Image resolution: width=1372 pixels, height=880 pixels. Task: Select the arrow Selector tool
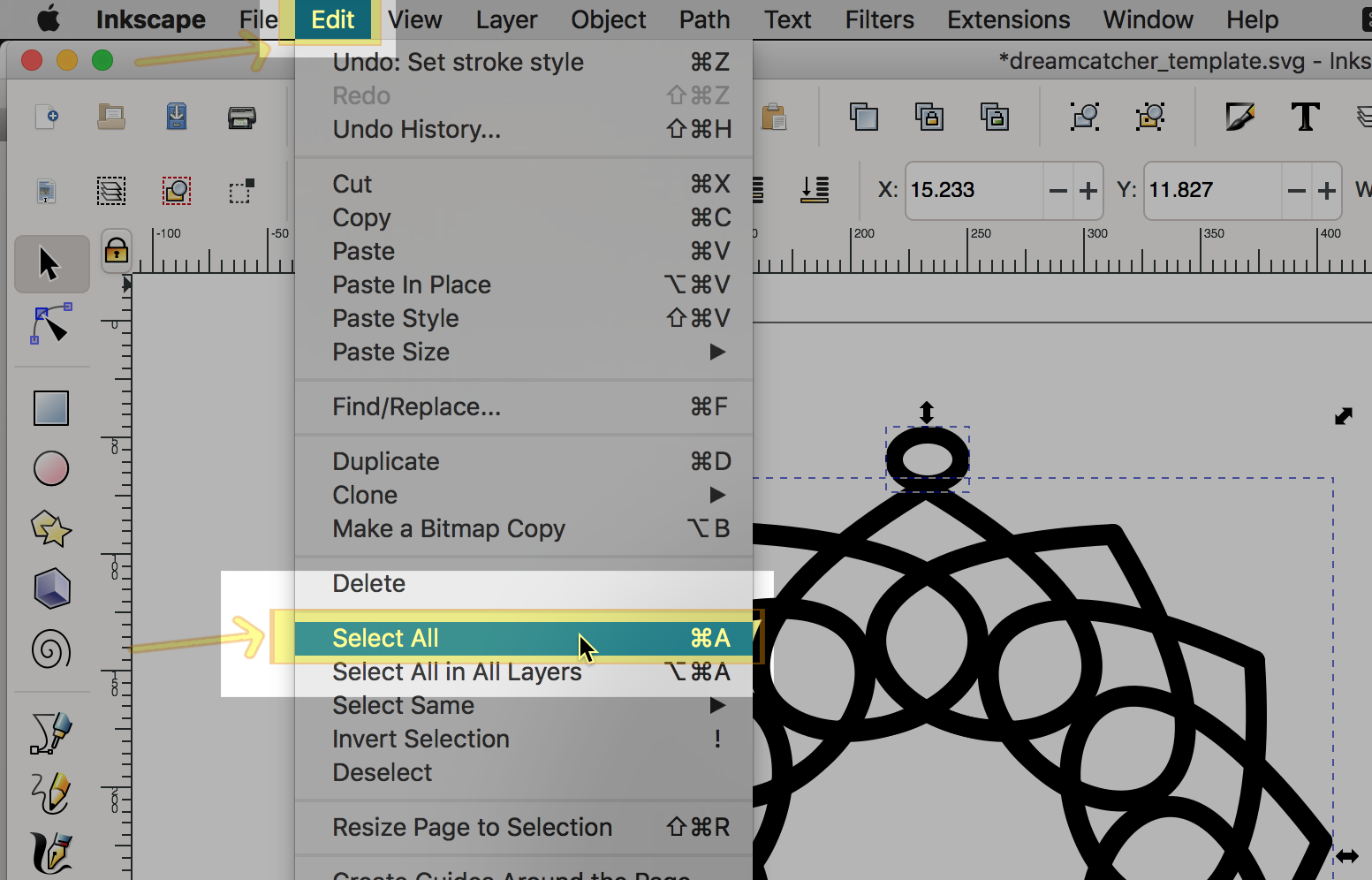pos(49,264)
